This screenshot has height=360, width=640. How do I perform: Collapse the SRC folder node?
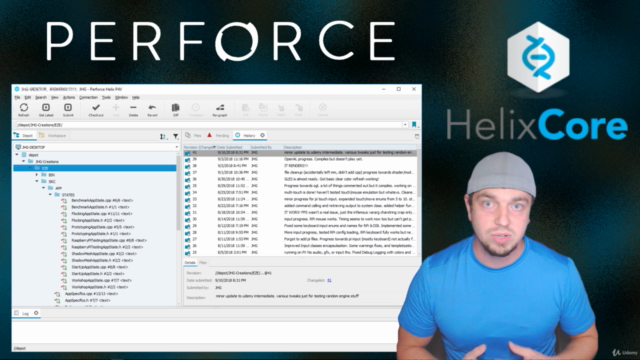pyautogui.click(x=37, y=181)
